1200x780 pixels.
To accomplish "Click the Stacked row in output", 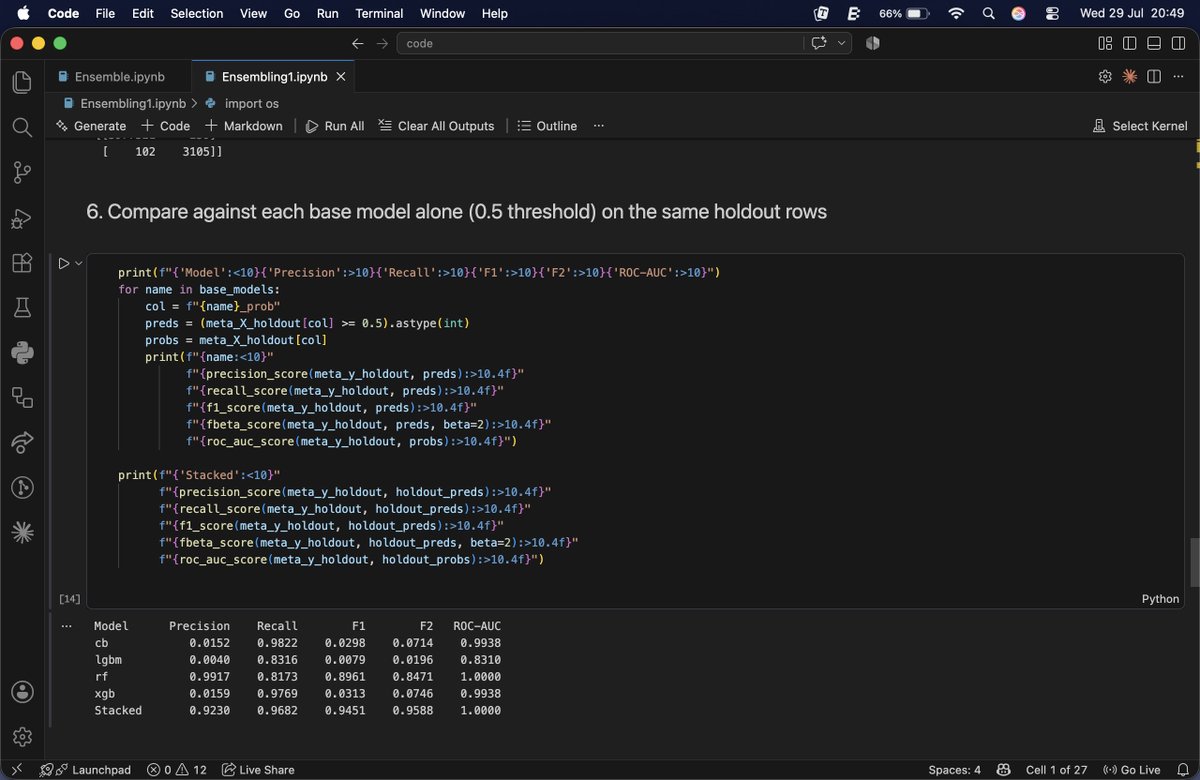I will click(297, 710).
